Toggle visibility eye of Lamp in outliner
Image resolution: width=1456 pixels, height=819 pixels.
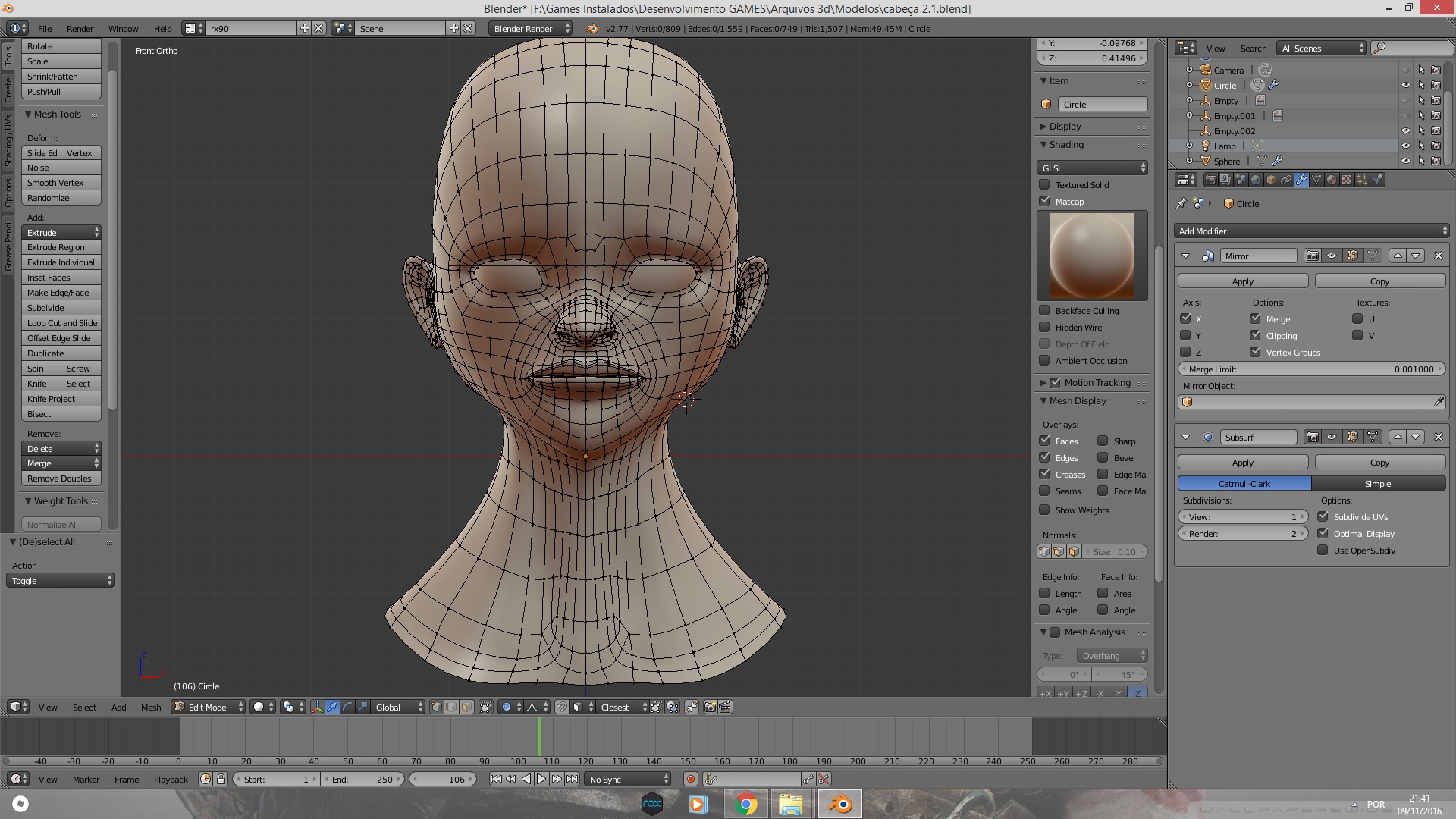point(1406,146)
